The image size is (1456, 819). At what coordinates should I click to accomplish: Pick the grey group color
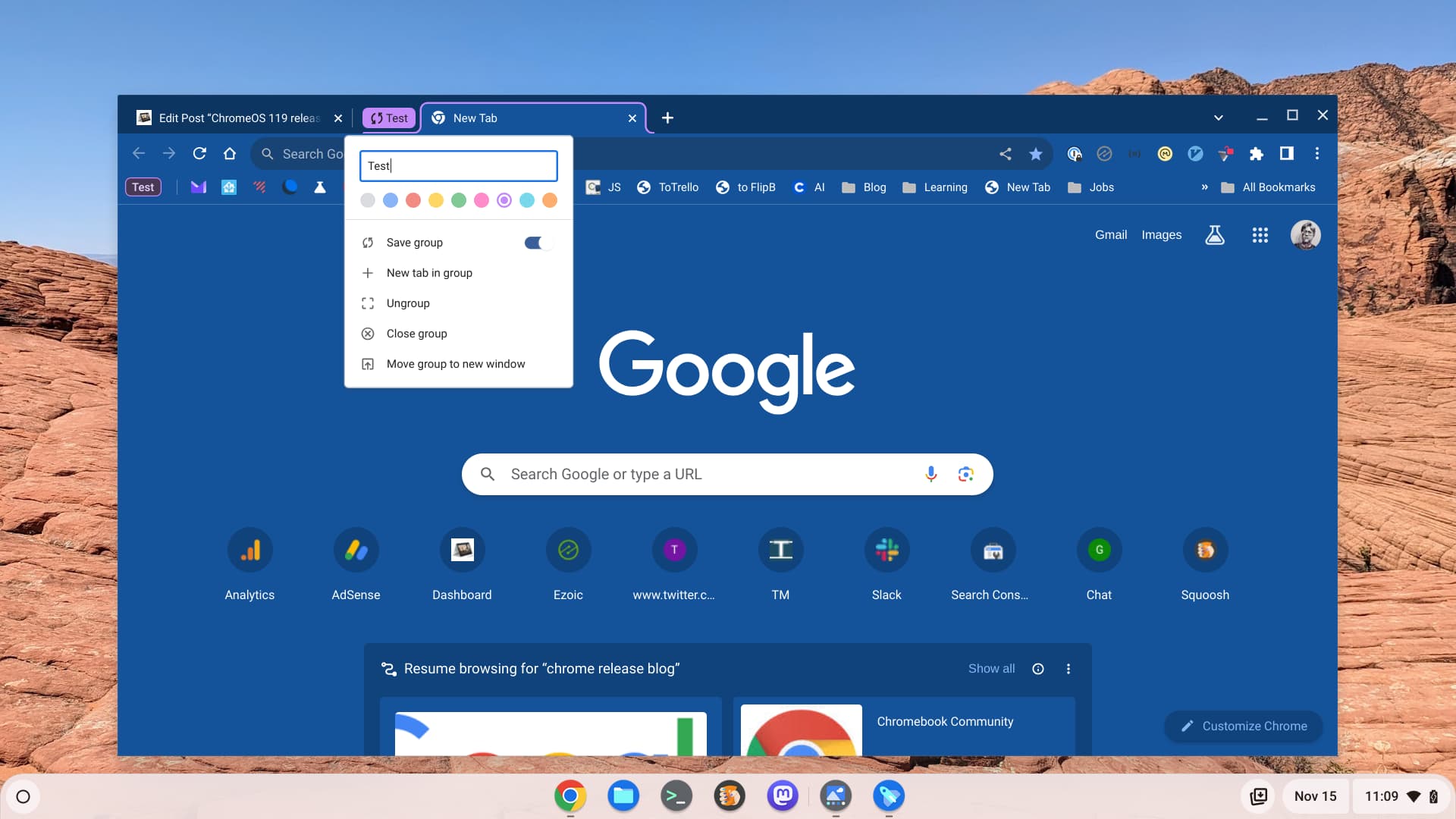point(368,200)
